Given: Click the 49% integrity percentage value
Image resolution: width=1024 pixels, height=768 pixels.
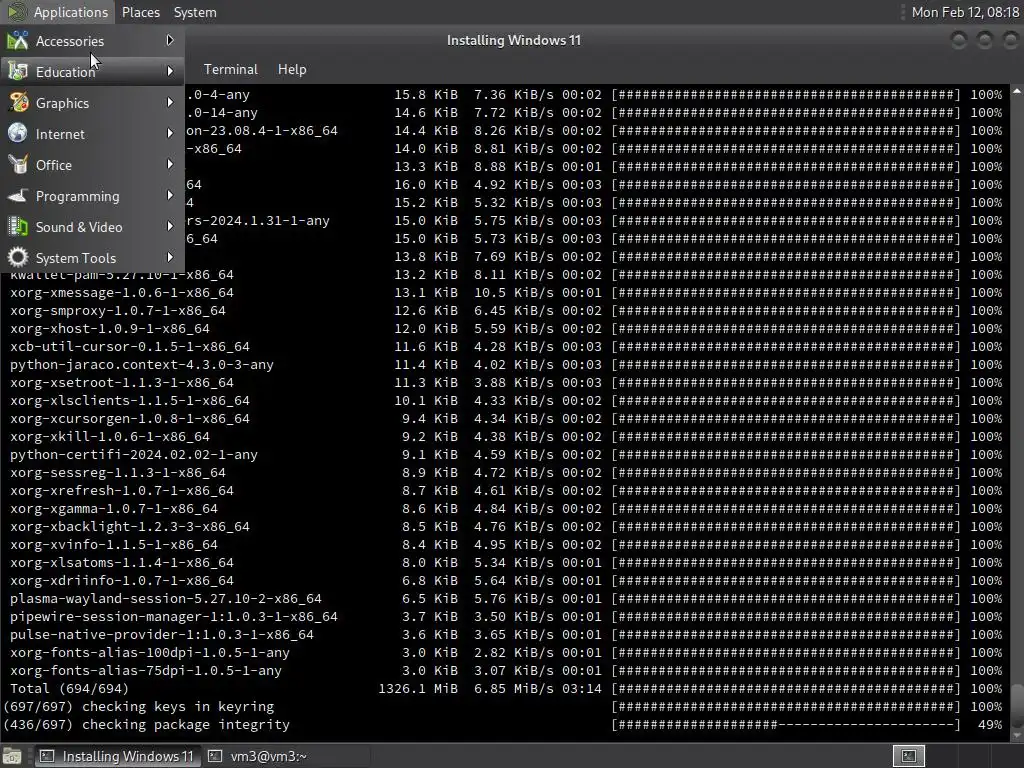Looking at the screenshot, I should click(x=990, y=724).
